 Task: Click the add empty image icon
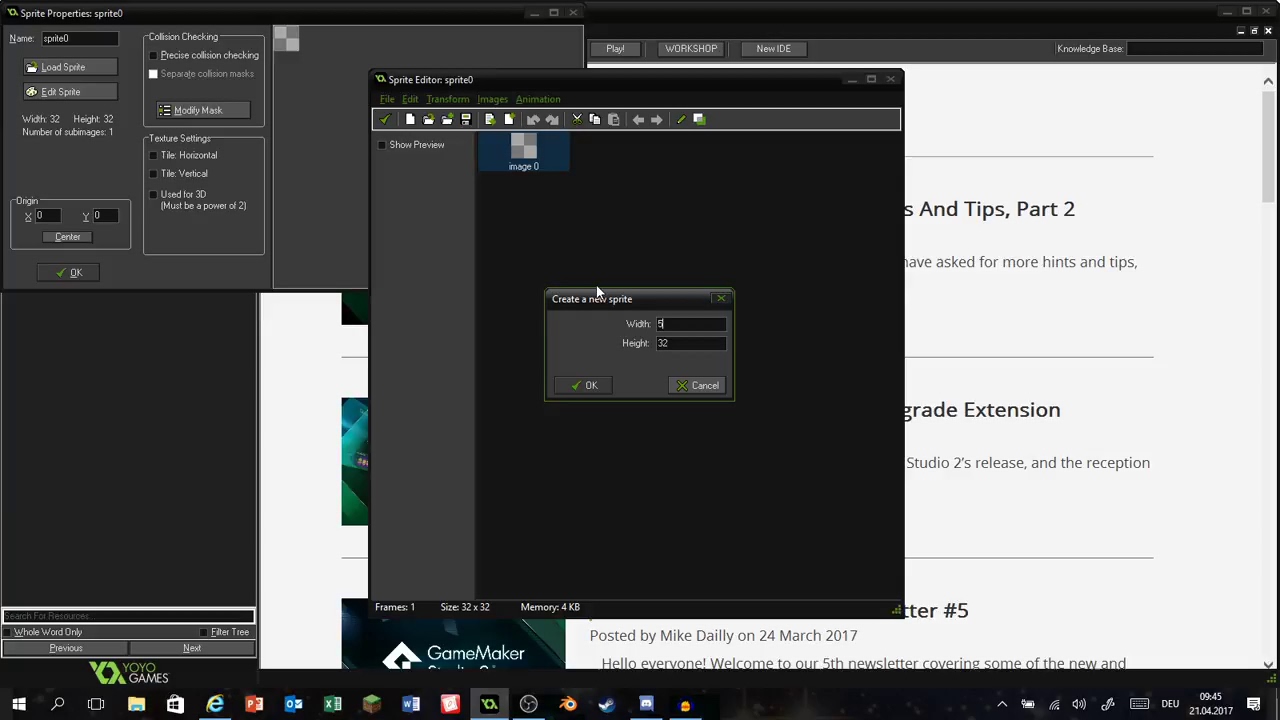pyautogui.click(x=509, y=120)
